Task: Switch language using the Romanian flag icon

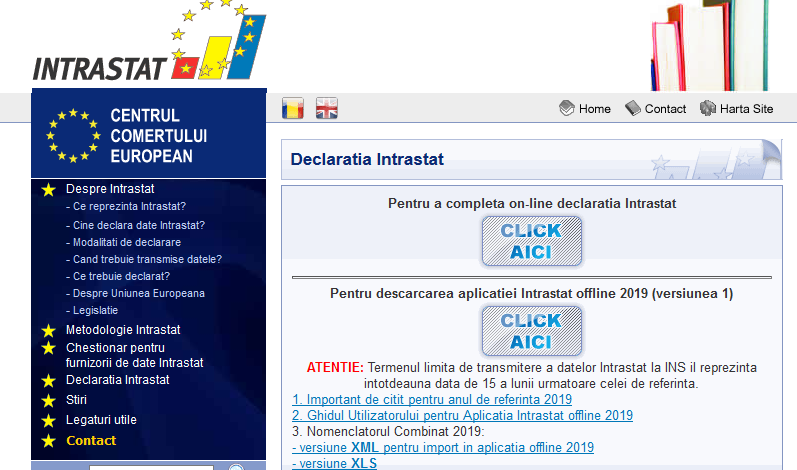Action: [293, 108]
